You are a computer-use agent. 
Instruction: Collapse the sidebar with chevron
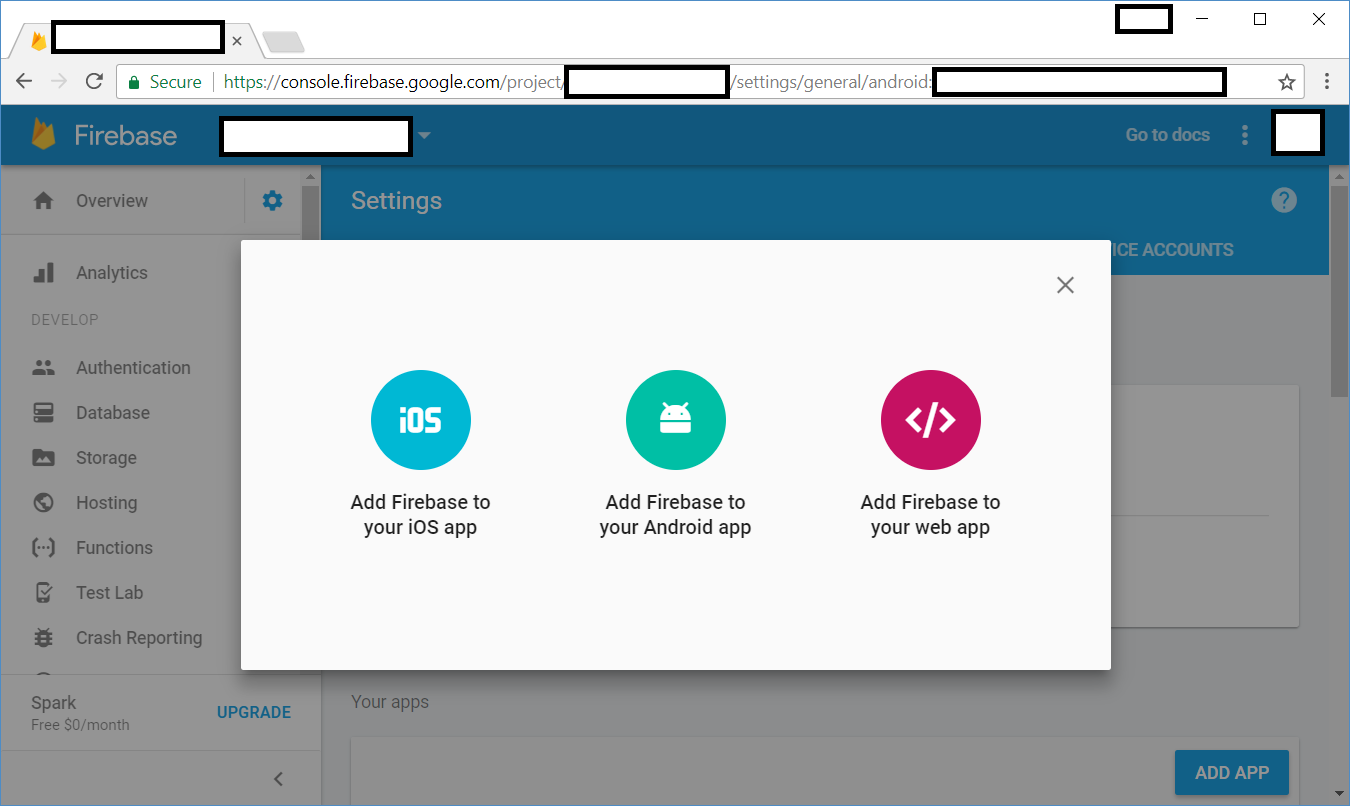click(x=279, y=779)
